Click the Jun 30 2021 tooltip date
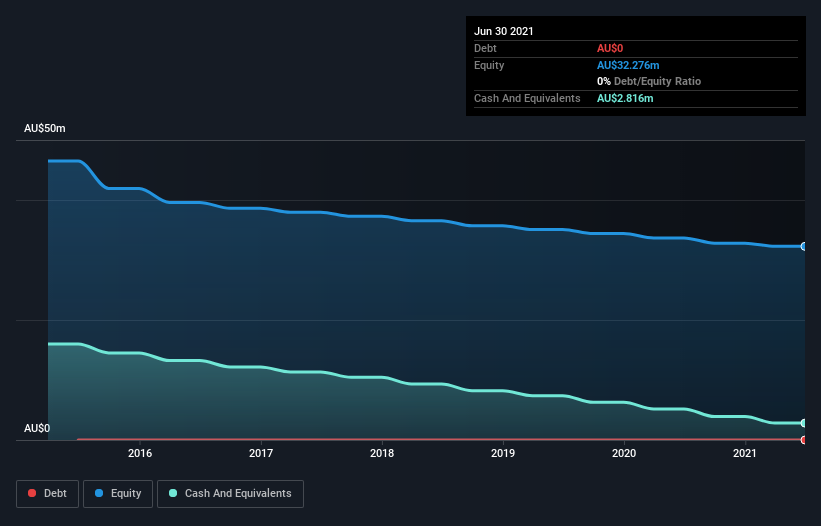Image resolution: width=821 pixels, height=526 pixels. (x=504, y=31)
